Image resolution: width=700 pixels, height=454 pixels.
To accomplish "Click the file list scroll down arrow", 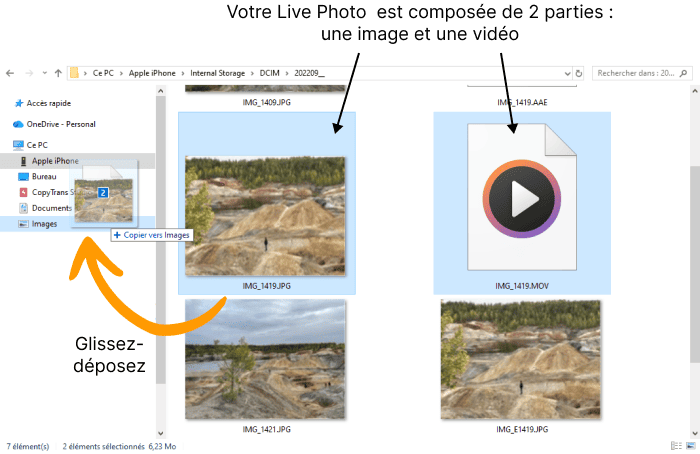I will tap(695, 433).
